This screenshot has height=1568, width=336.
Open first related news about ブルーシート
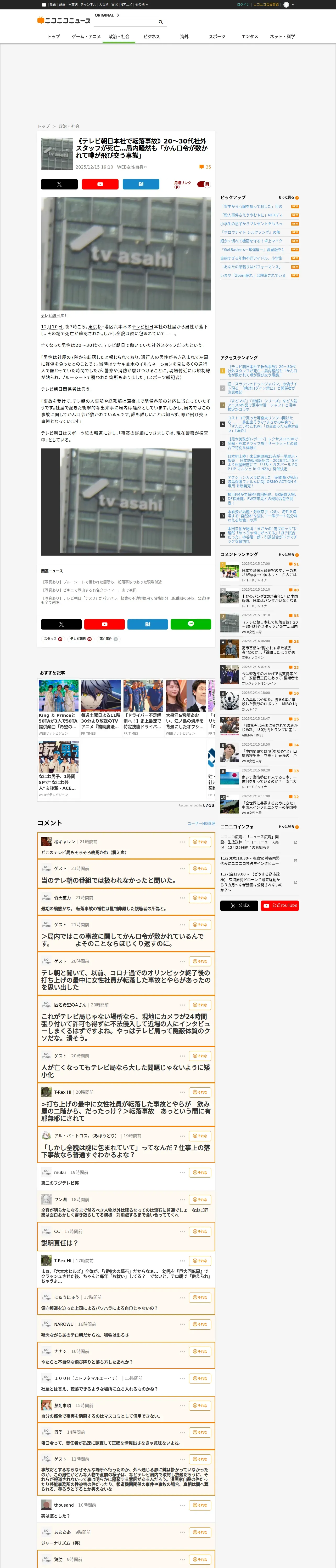[102, 582]
